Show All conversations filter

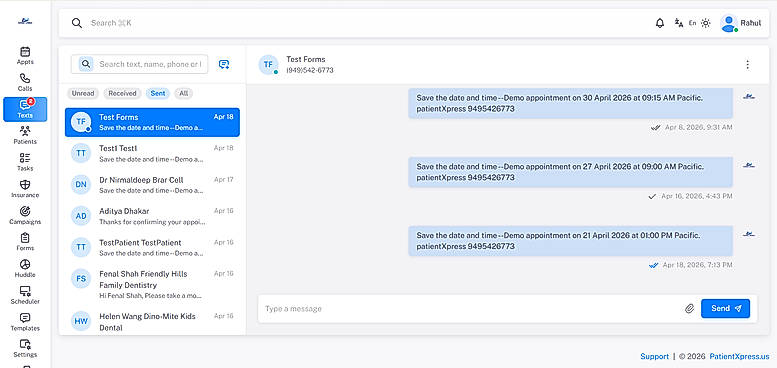pyautogui.click(x=183, y=93)
